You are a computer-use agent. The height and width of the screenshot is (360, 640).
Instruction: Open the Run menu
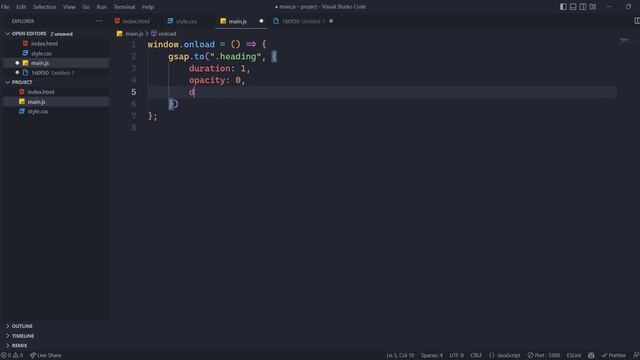click(102, 7)
